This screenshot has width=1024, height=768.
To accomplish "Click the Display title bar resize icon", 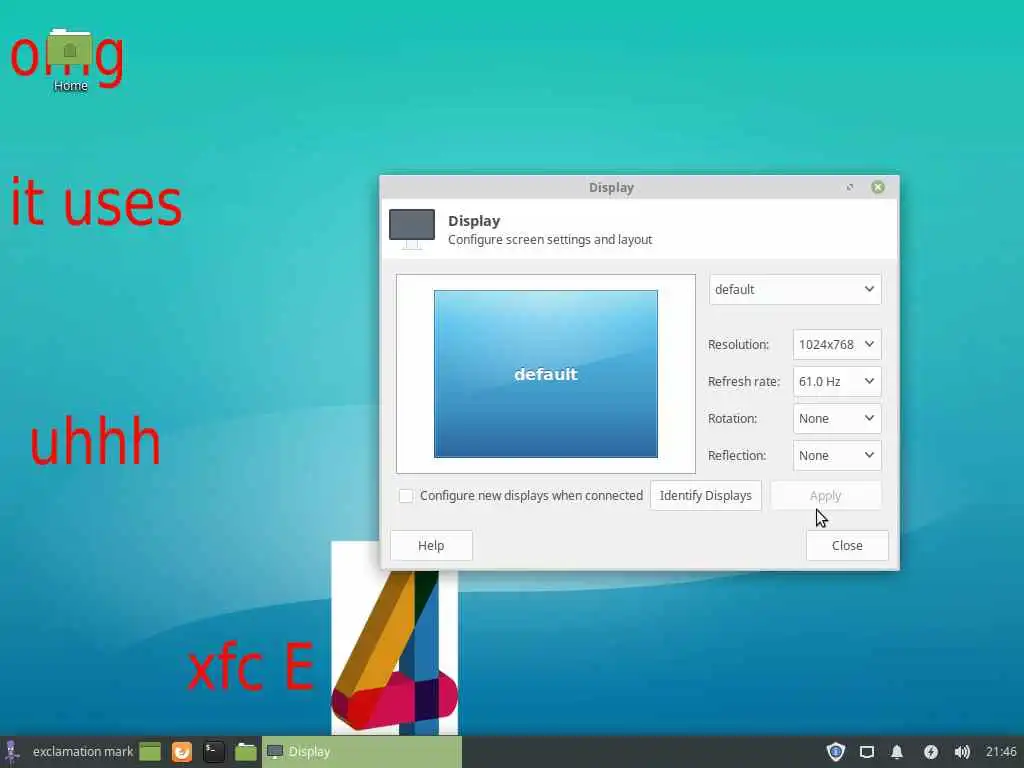I will 850,187.
